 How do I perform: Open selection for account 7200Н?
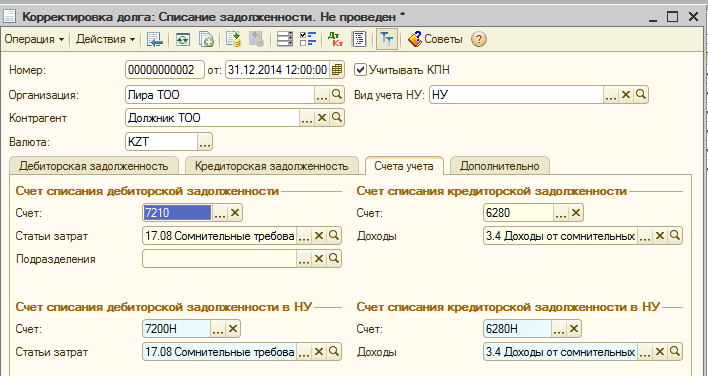(218, 329)
